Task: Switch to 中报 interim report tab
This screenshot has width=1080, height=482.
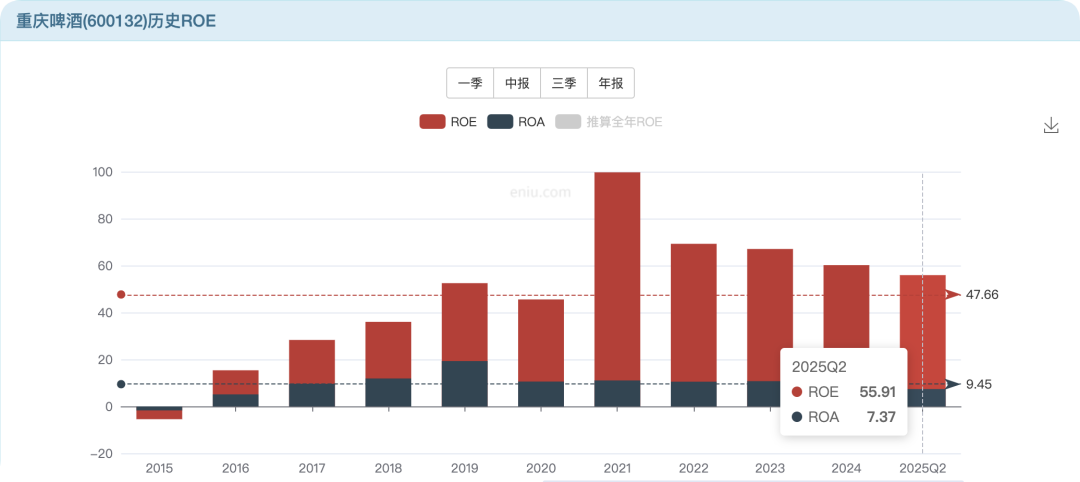Action: coord(517,83)
